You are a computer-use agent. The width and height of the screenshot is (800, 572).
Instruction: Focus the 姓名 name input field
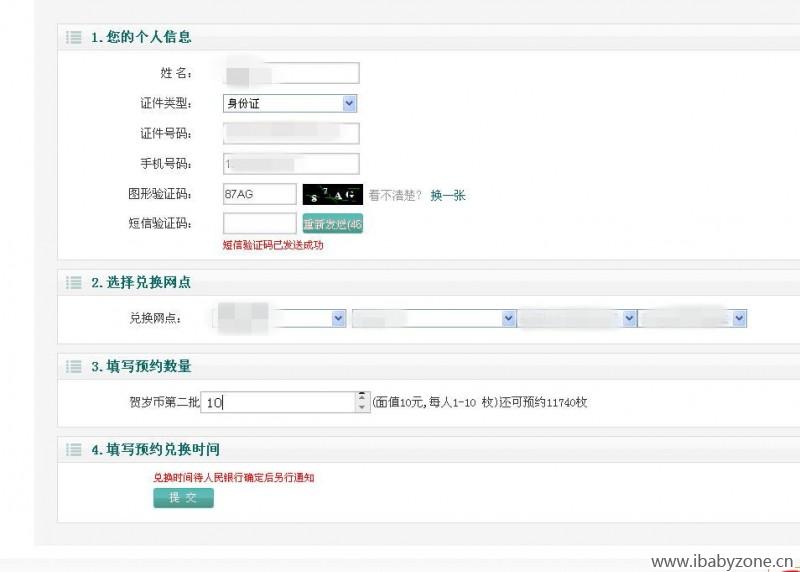tap(290, 73)
